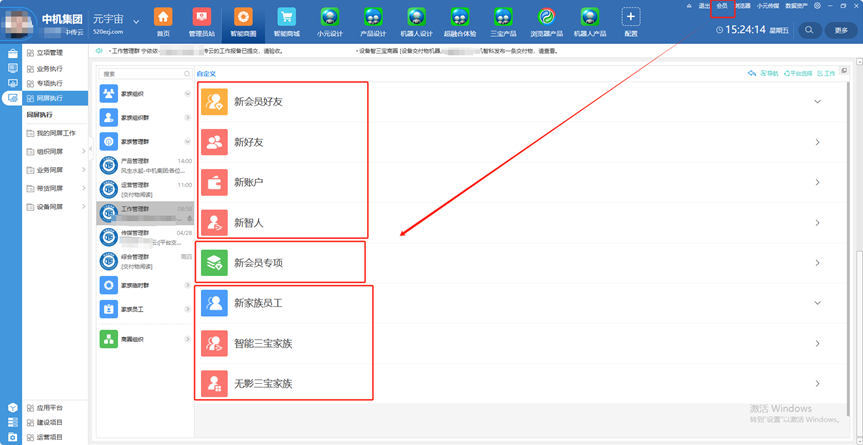Click the search magnifier button in the header
The image size is (863, 445).
click(x=809, y=30)
